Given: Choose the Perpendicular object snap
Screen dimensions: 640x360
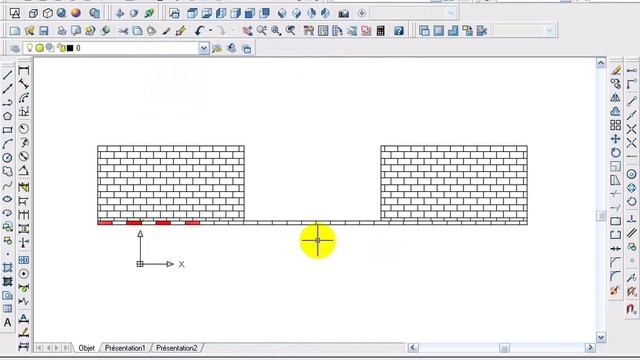Looking at the screenshot, I should [x=631, y=219].
